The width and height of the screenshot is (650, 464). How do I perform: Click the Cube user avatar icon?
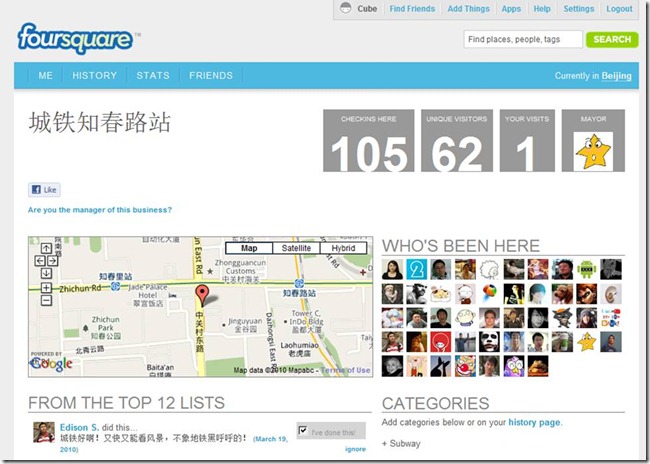[x=345, y=8]
